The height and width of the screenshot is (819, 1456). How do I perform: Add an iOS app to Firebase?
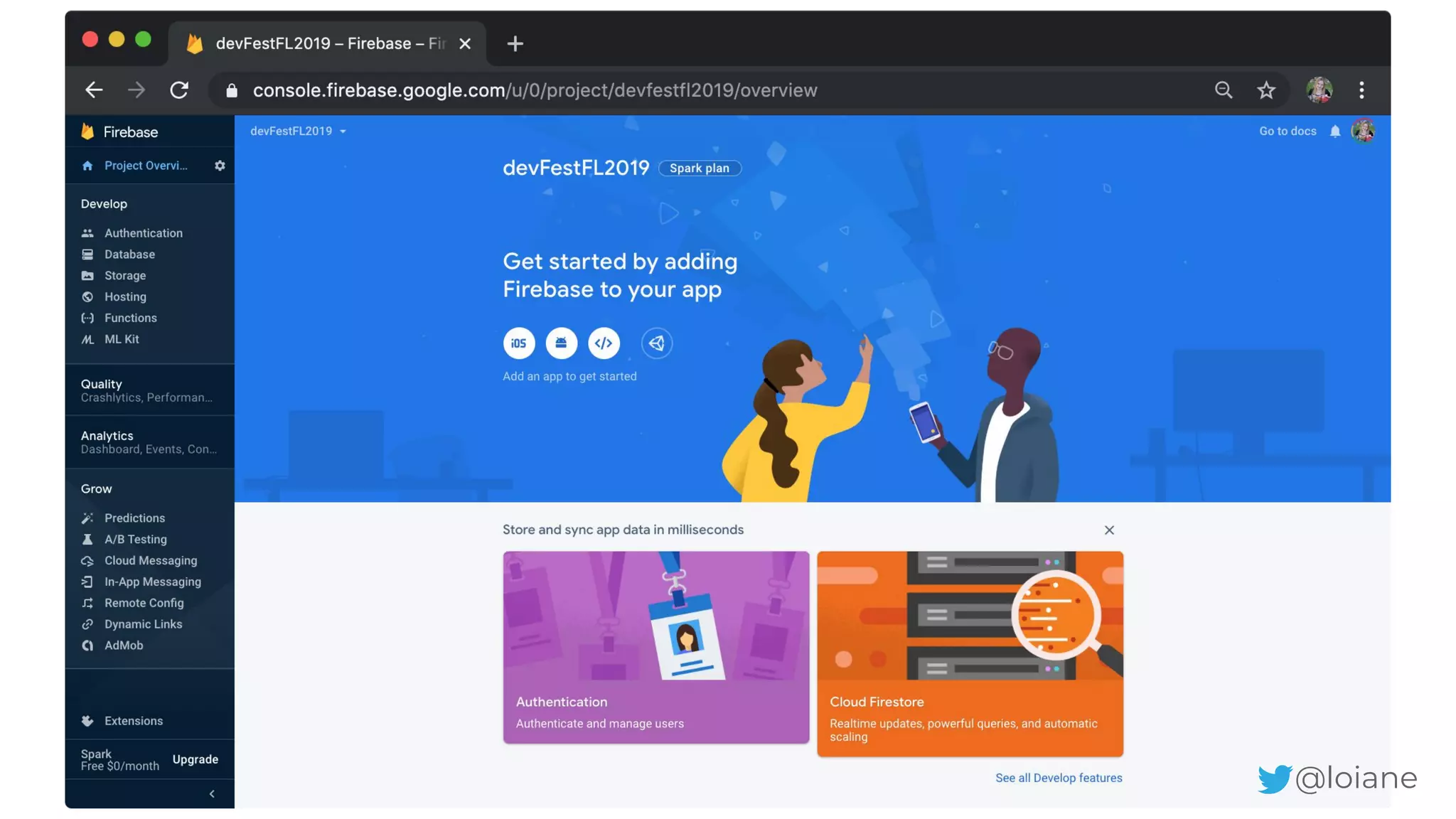coord(518,343)
